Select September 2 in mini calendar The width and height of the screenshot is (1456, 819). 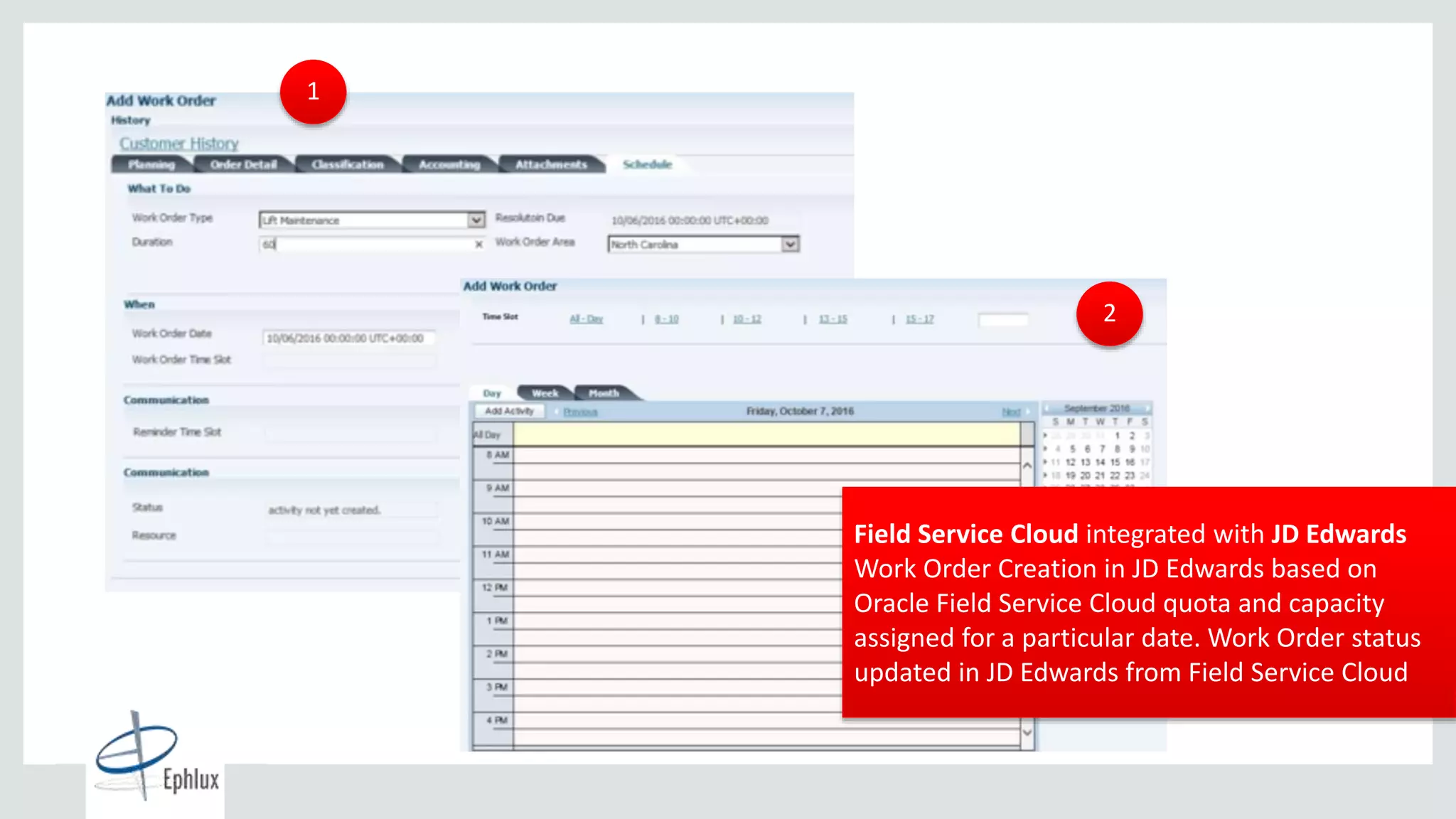tap(1132, 436)
